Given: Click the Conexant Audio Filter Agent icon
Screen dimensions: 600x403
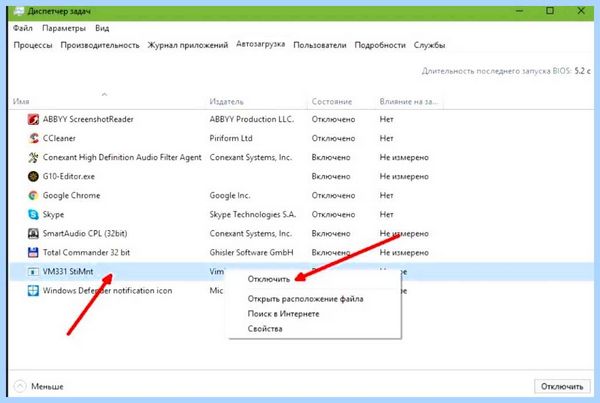Looking at the screenshot, I should tap(33, 157).
